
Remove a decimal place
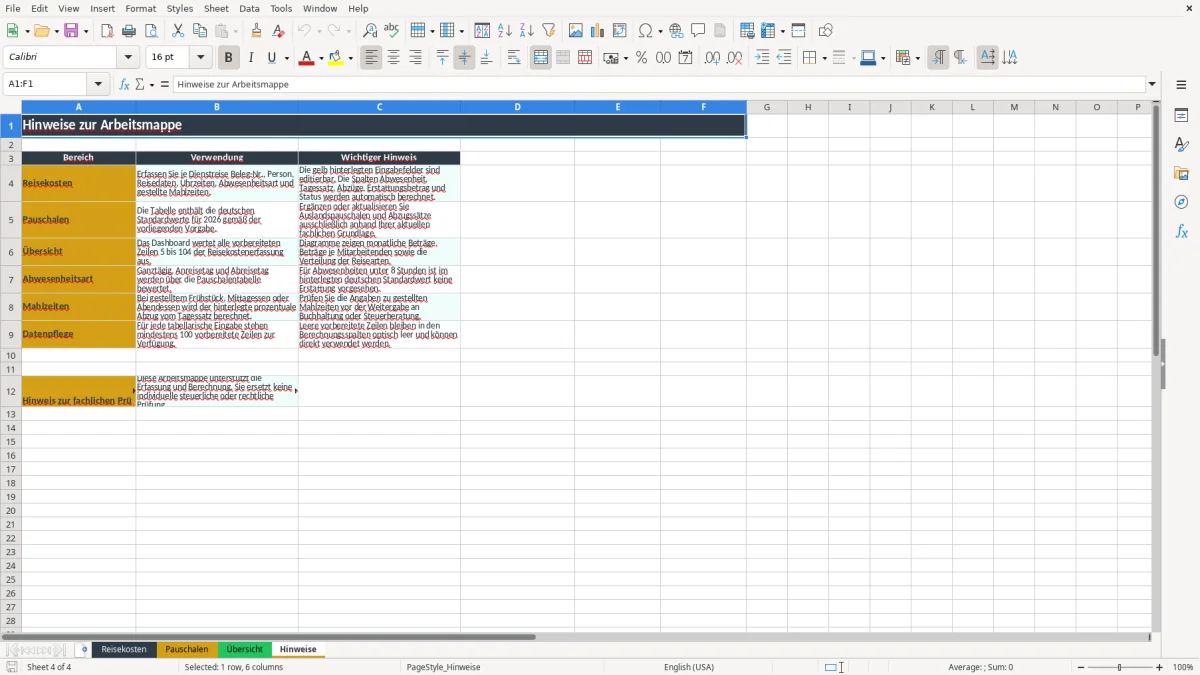click(x=734, y=58)
